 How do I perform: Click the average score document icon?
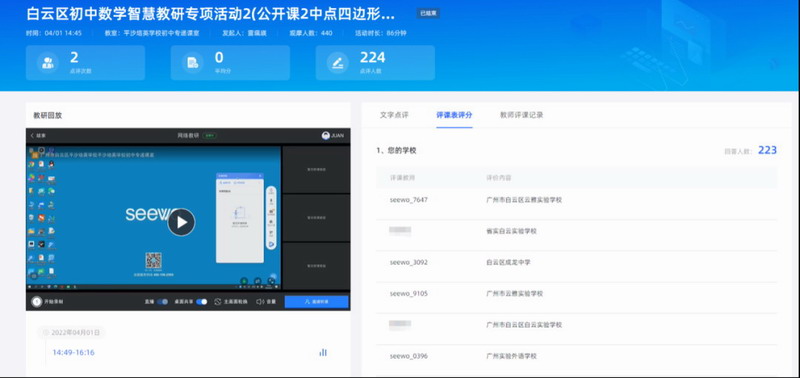[x=193, y=63]
